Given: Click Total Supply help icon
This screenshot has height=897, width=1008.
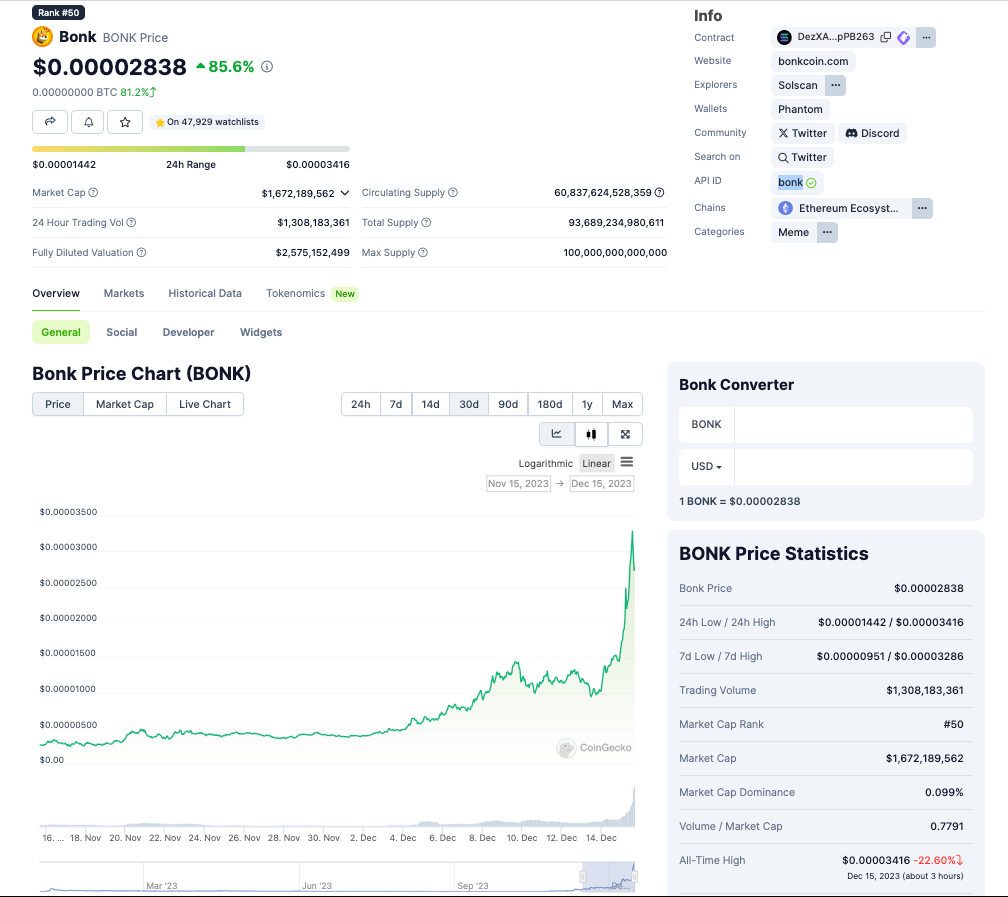Looking at the screenshot, I should (x=426, y=222).
